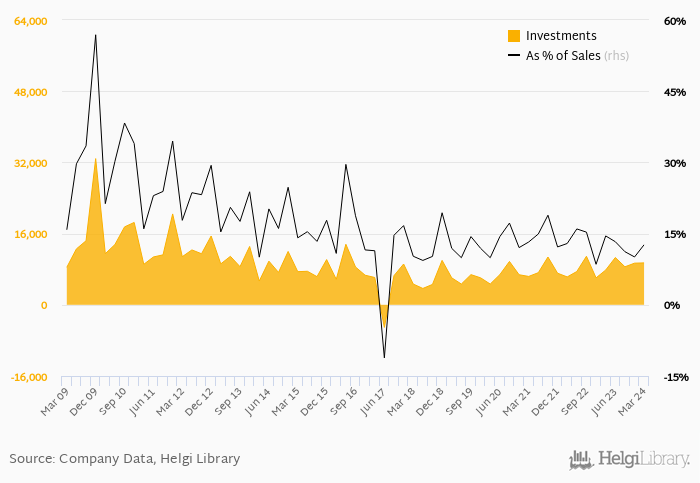
Task: Click the lowest dip of the black line
Action: 384,357
